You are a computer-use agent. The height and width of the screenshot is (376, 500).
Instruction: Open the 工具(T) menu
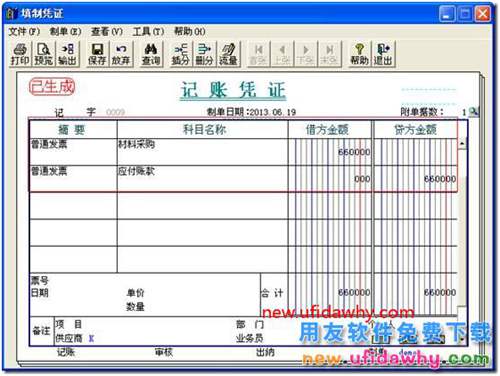point(148,31)
